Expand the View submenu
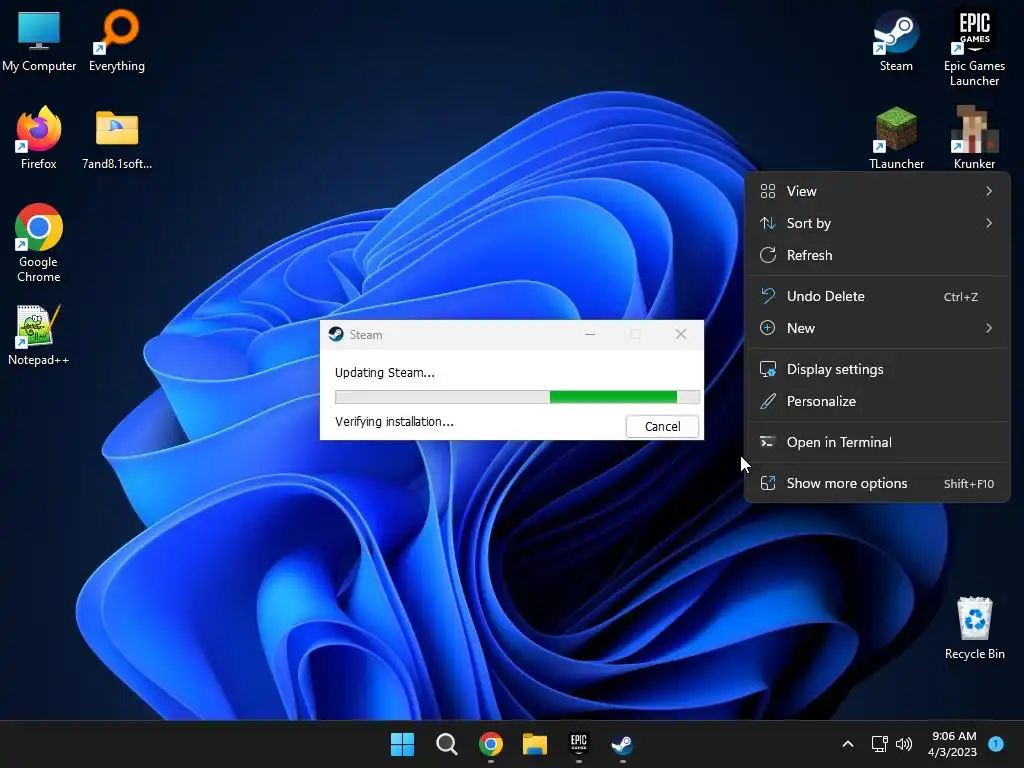 pyautogui.click(x=877, y=191)
